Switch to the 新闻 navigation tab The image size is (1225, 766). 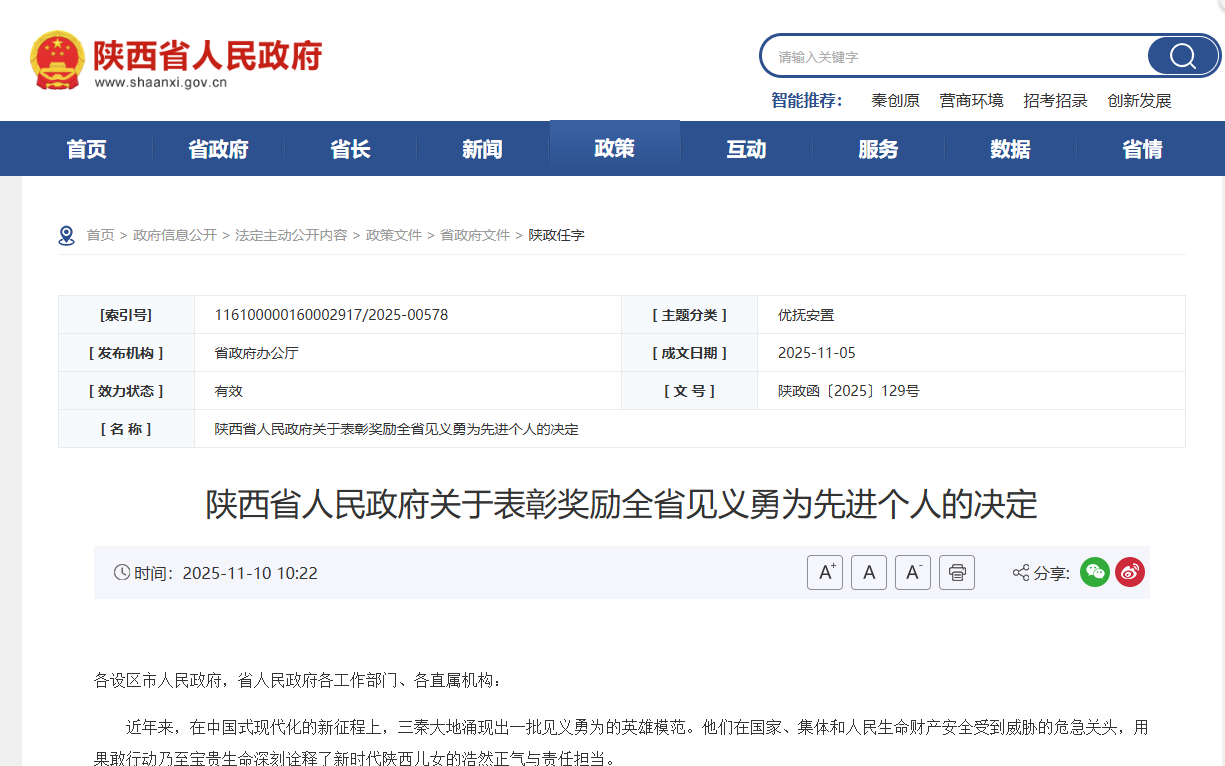pyautogui.click(x=482, y=149)
